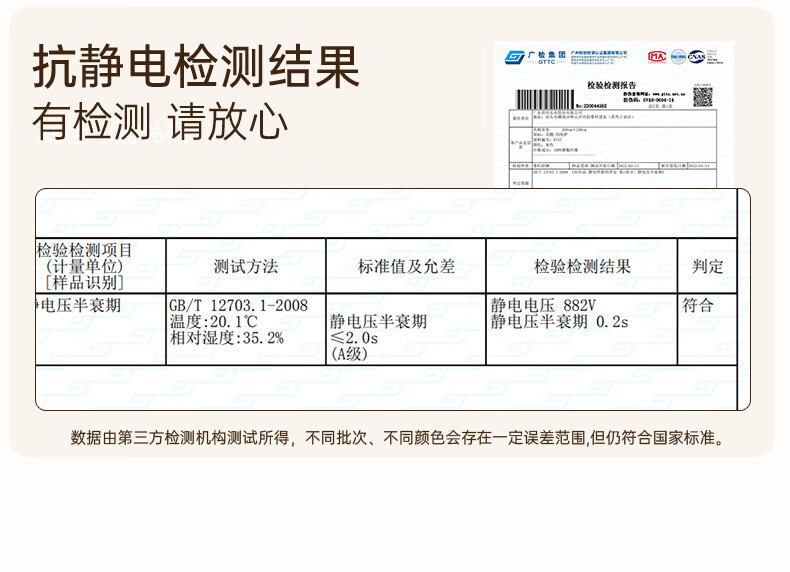Open the 检验检测报告 document thumbnail title
790x572 pixels.
(x=611, y=85)
